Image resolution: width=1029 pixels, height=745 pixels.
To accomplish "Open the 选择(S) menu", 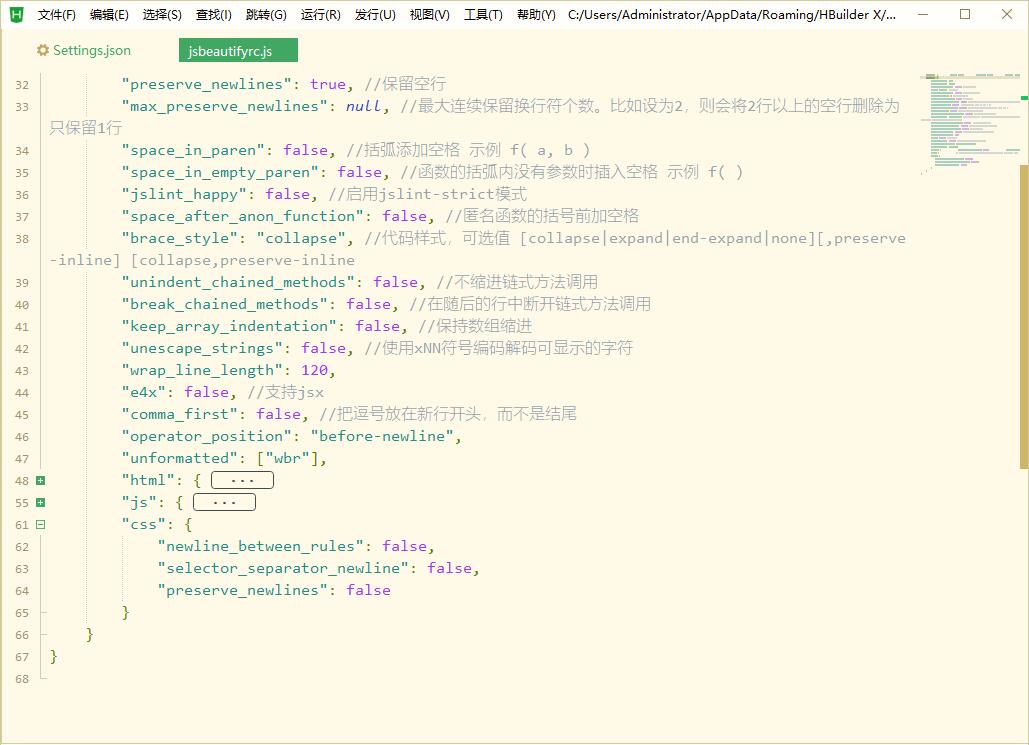I will click(162, 15).
